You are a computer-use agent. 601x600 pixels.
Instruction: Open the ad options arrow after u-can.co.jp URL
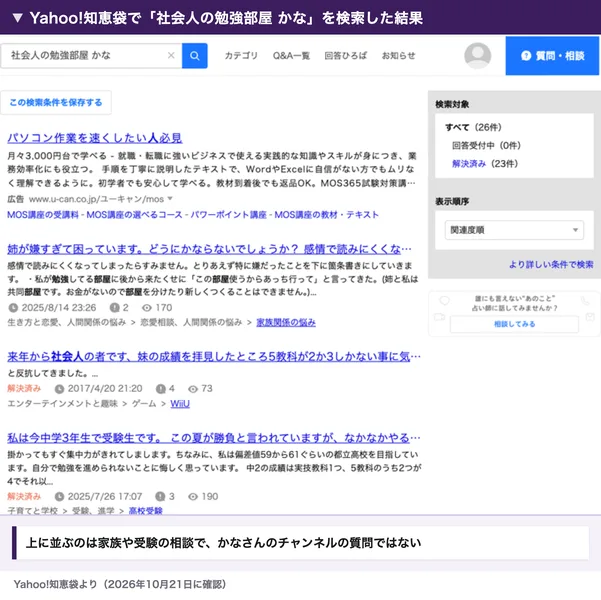170,199
